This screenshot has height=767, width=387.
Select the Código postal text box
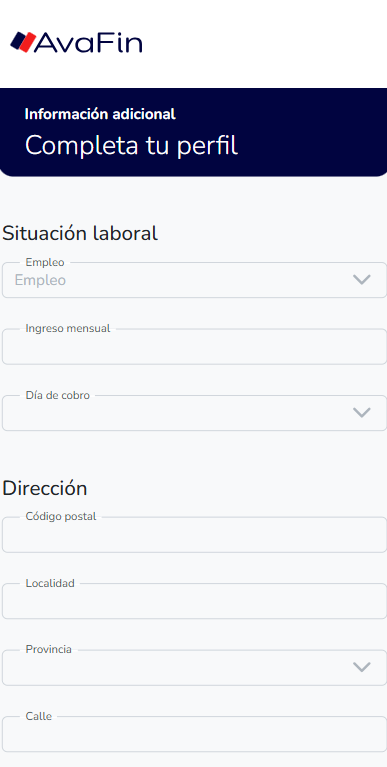tap(194, 535)
